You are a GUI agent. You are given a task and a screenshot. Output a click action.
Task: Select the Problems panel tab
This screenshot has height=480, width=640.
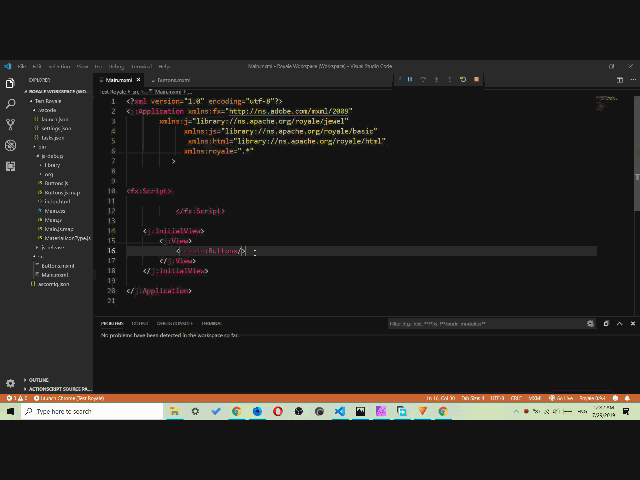point(112,323)
